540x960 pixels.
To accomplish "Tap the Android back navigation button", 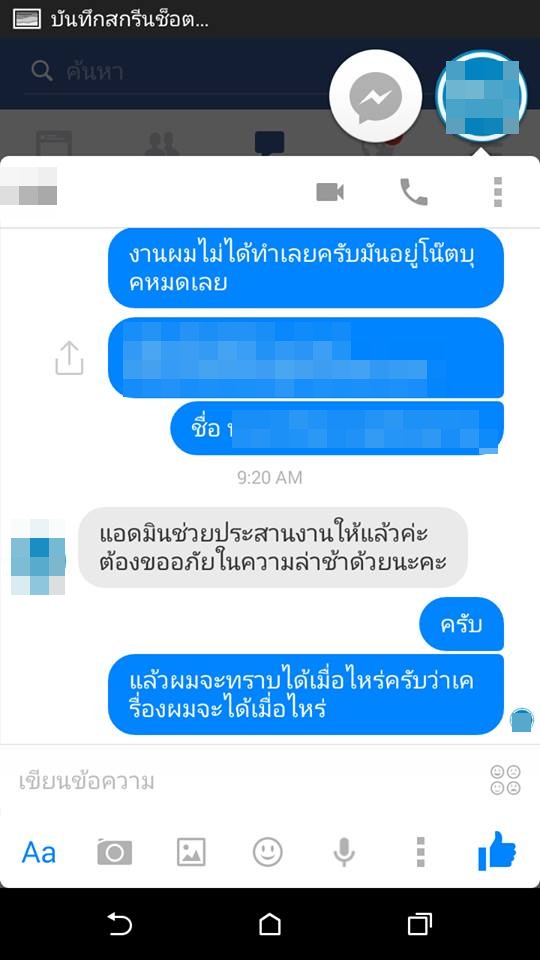I will pos(120,924).
